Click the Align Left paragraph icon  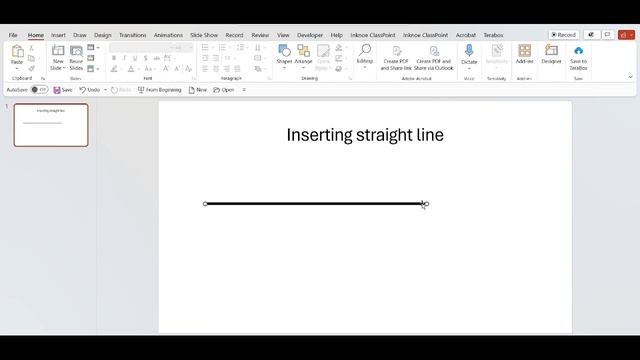205,69
